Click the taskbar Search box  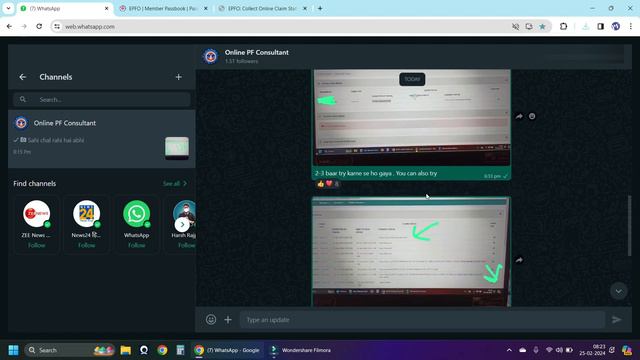70,350
